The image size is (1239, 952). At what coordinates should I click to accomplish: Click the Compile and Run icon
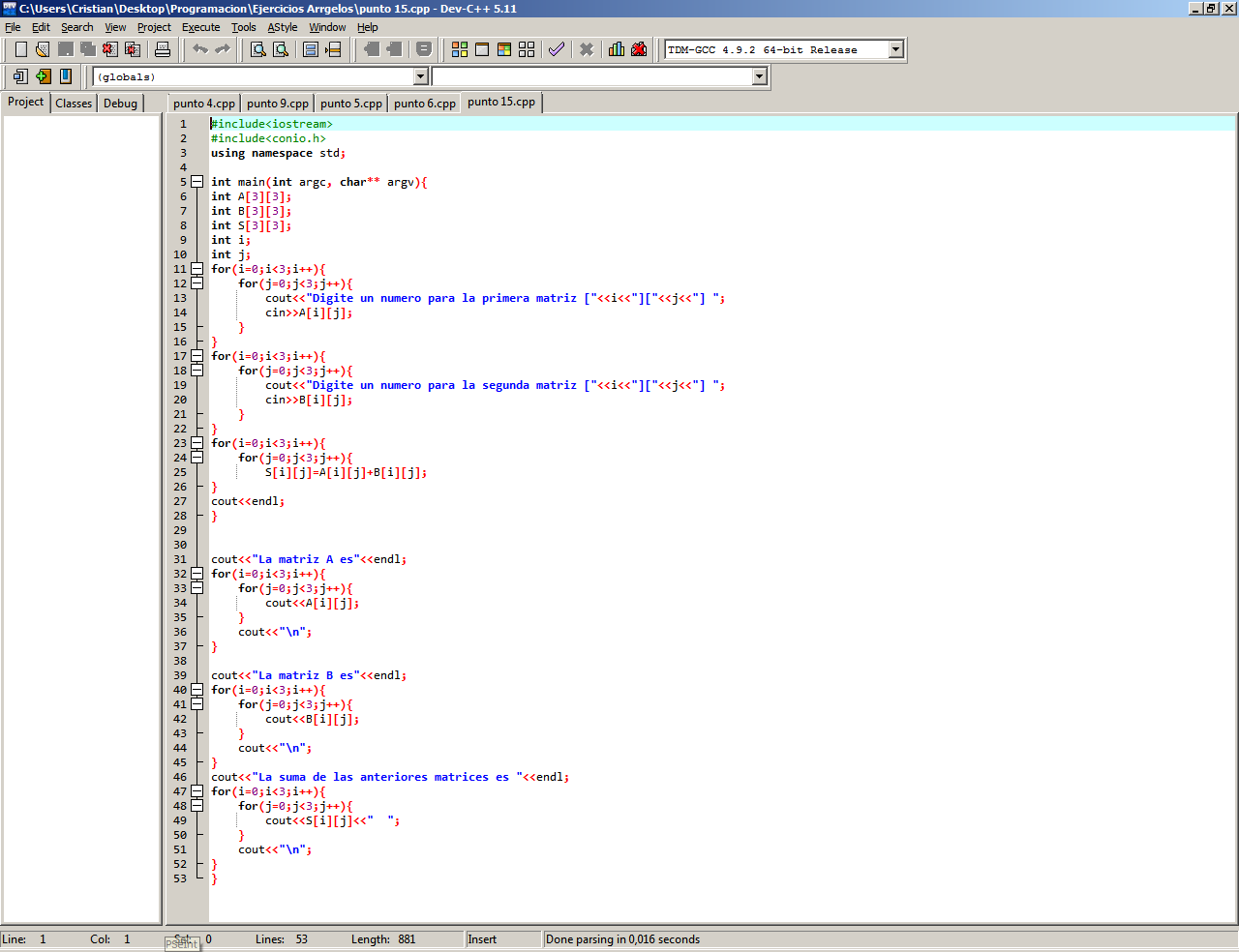(504, 49)
